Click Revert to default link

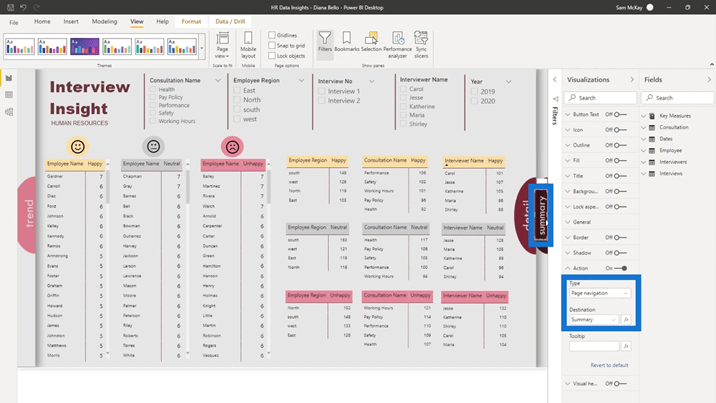[609, 365]
